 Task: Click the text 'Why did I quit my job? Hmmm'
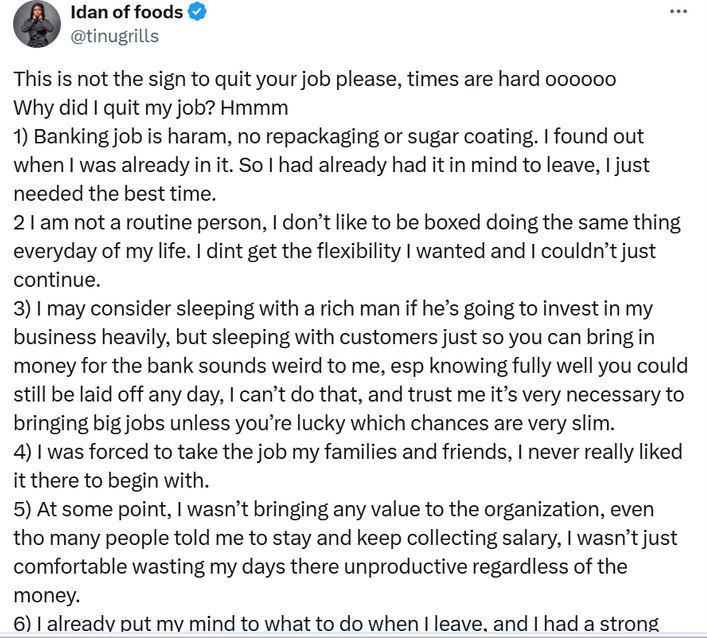point(151,108)
